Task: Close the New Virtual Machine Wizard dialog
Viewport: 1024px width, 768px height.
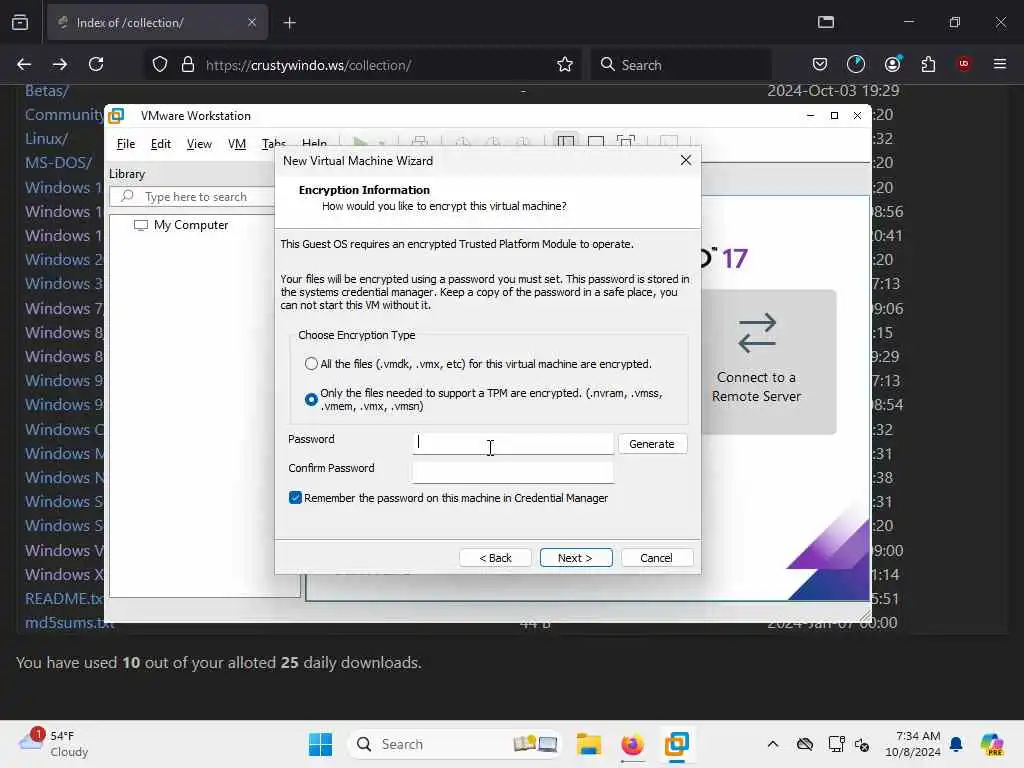Action: point(686,161)
